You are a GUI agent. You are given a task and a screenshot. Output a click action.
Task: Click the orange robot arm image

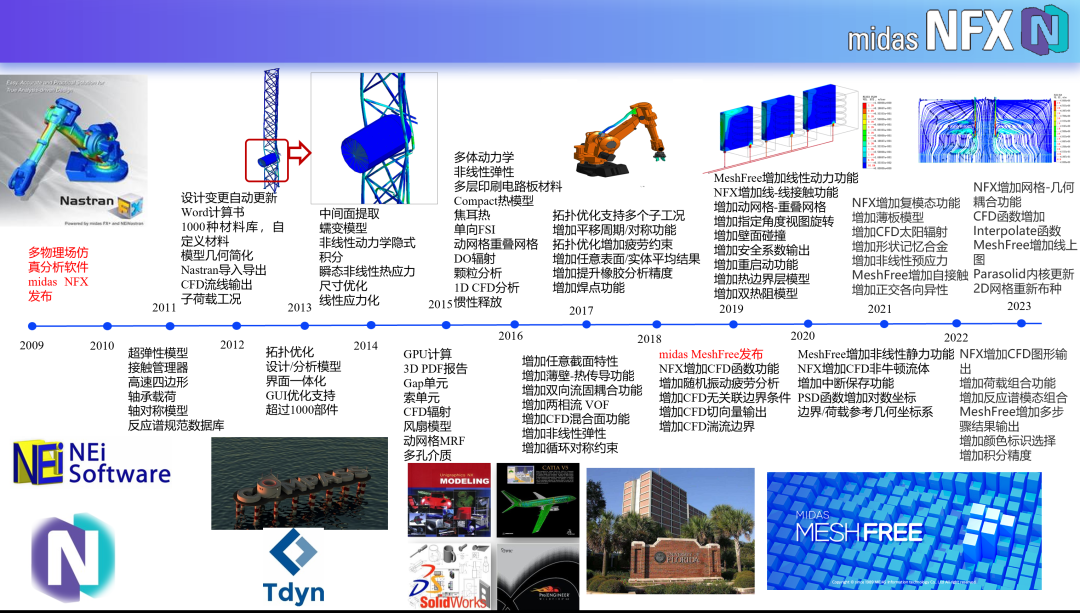619,141
